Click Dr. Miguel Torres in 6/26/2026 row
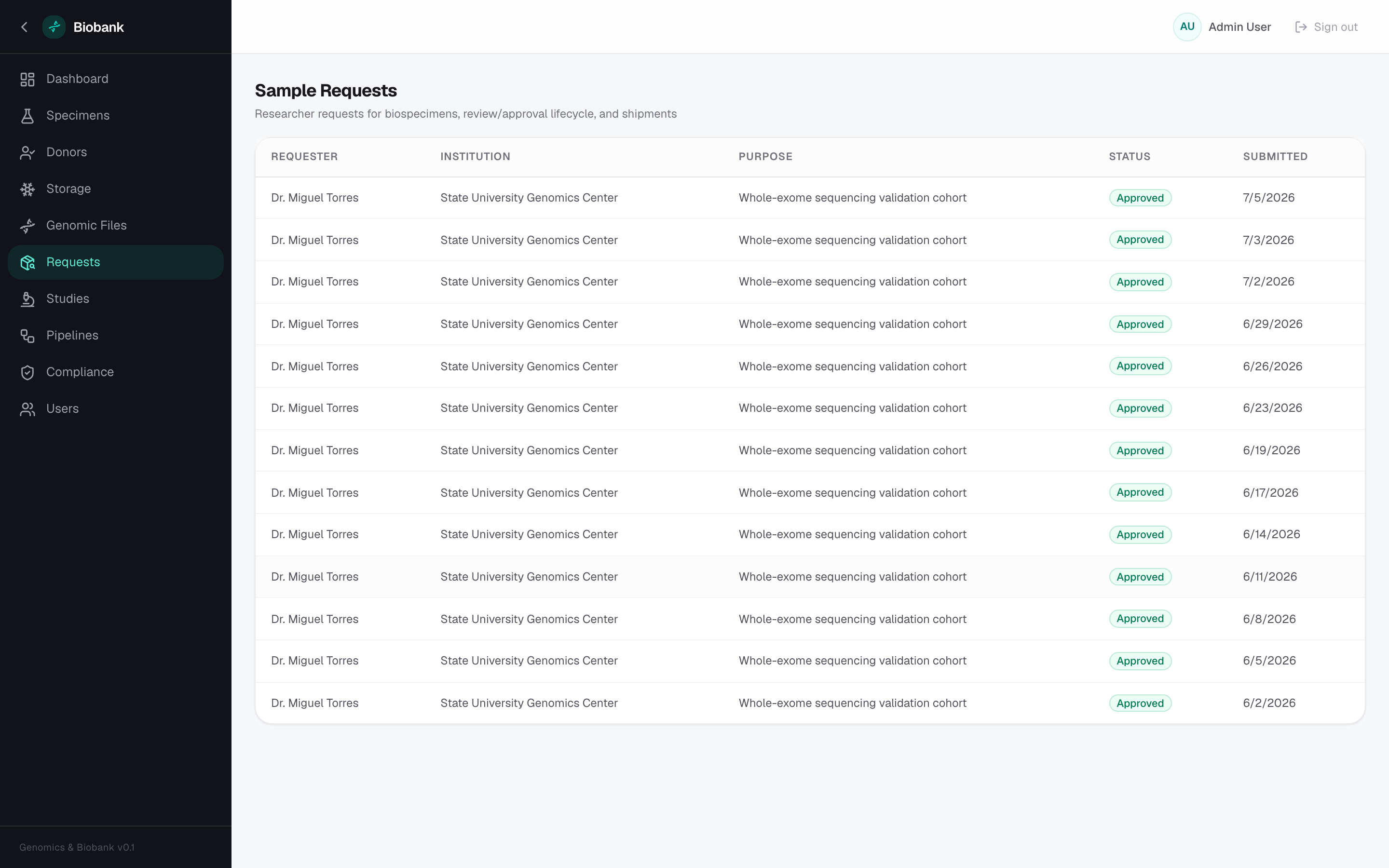The image size is (1389, 868). (314, 366)
